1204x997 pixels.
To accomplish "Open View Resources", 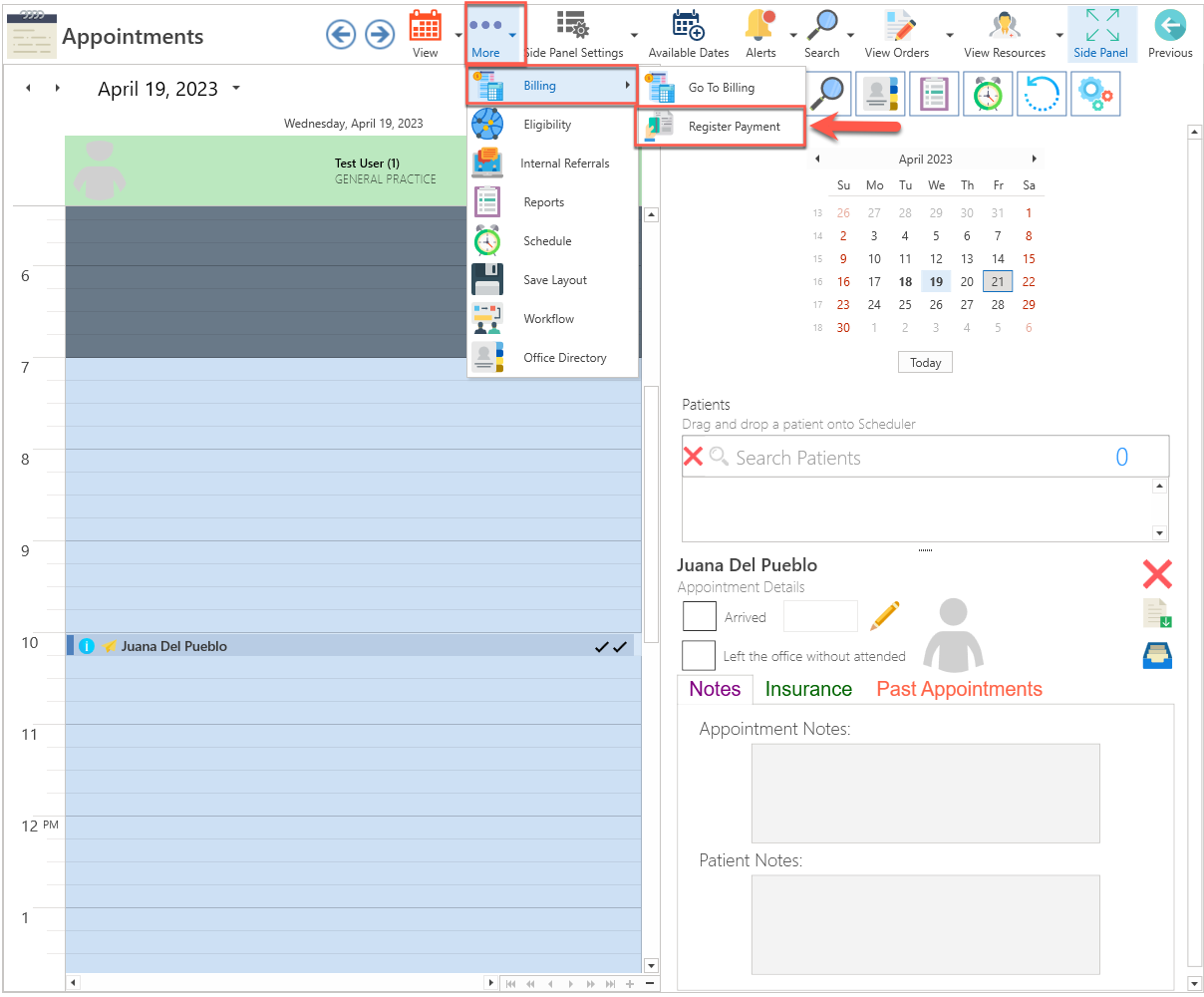I will [1005, 35].
